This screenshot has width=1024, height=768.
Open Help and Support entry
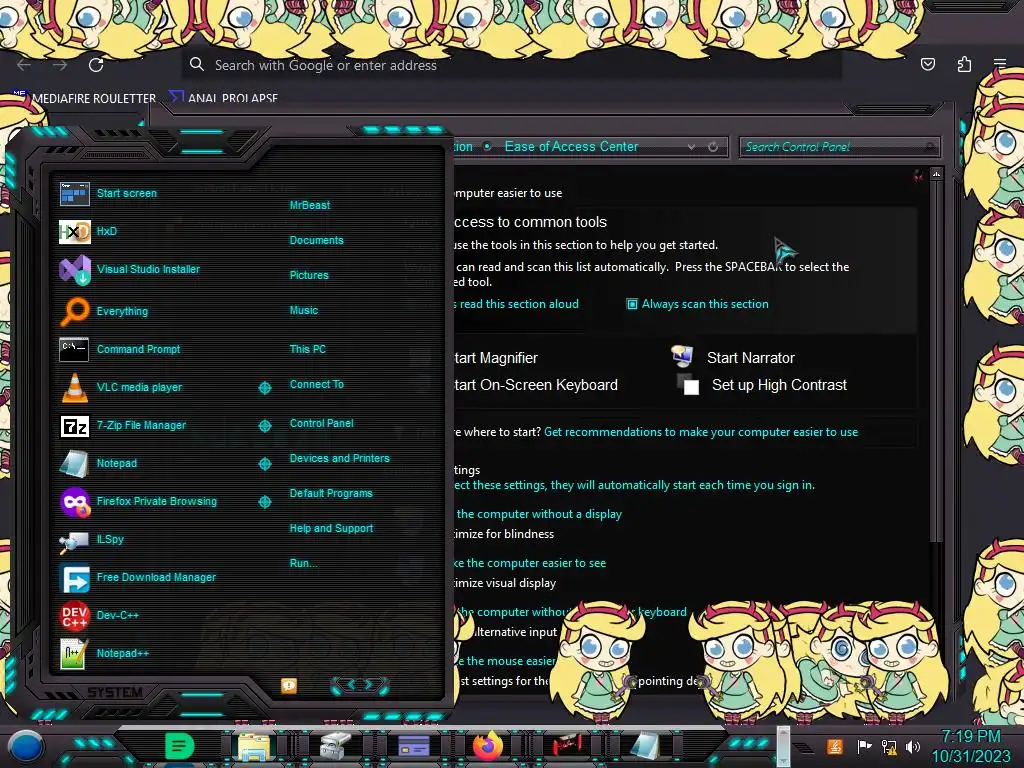tap(331, 528)
